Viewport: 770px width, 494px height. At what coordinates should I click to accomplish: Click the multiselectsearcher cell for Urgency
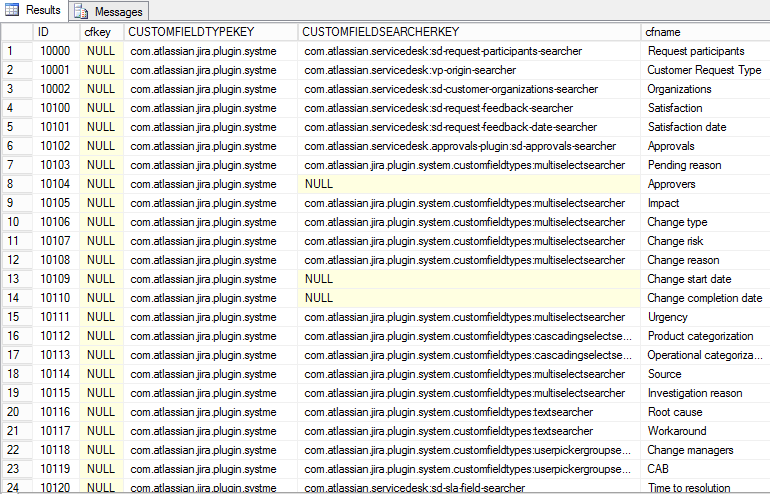point(469,317)
